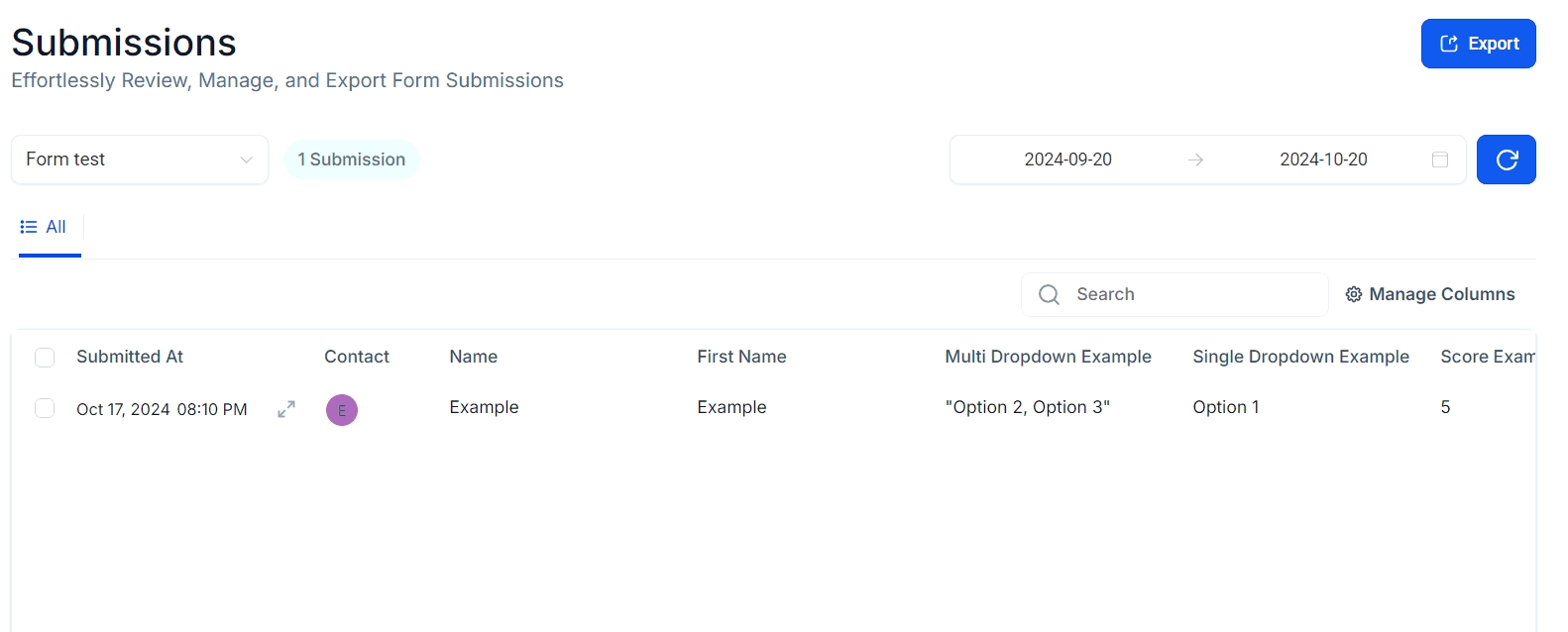This screenshot has height=632, width=1568.
Task: Toggle the select-all header checkbox
Action: [45, 358]
